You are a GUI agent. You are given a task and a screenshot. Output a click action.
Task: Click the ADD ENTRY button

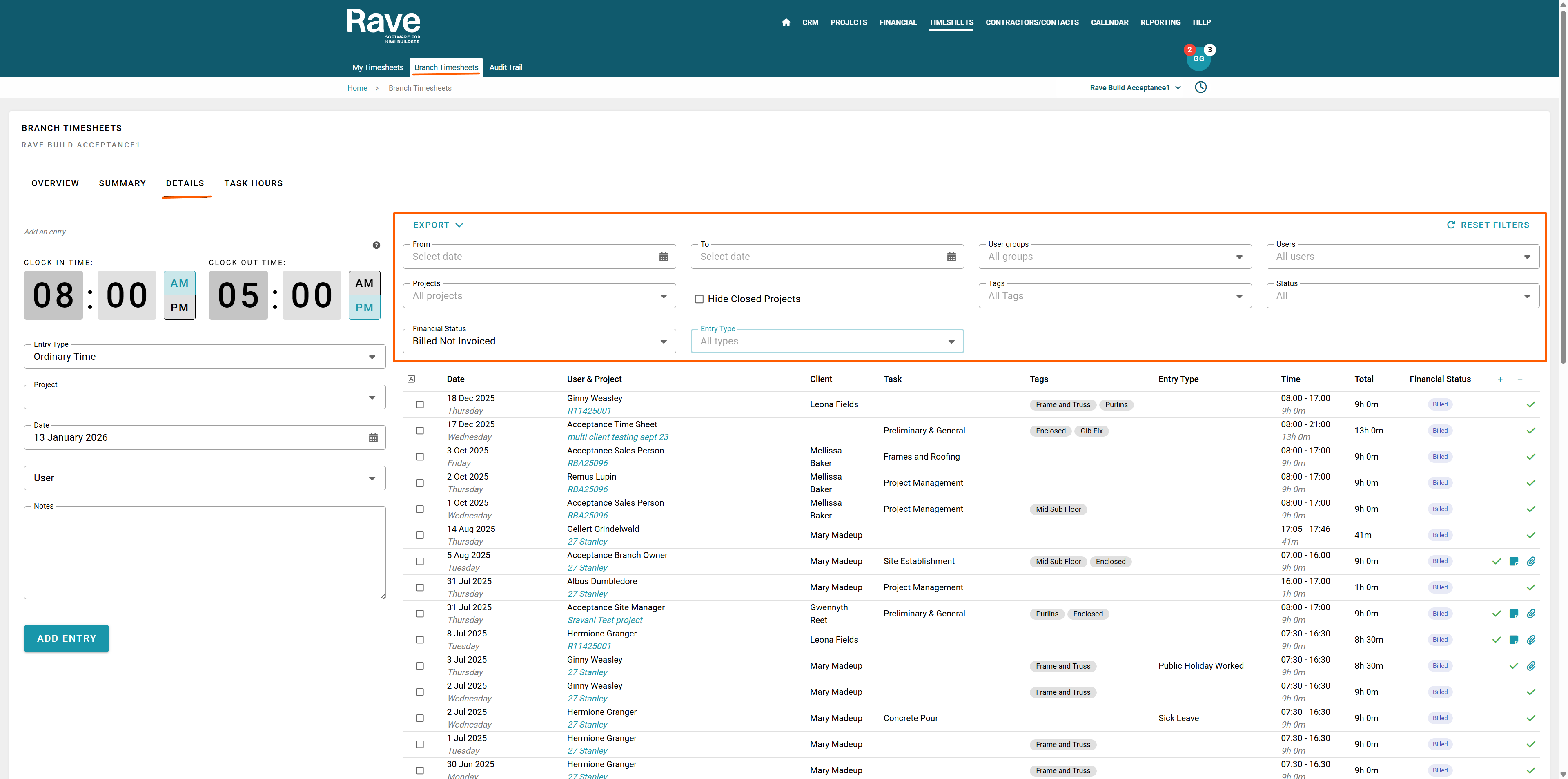click(x=66, y=638)
